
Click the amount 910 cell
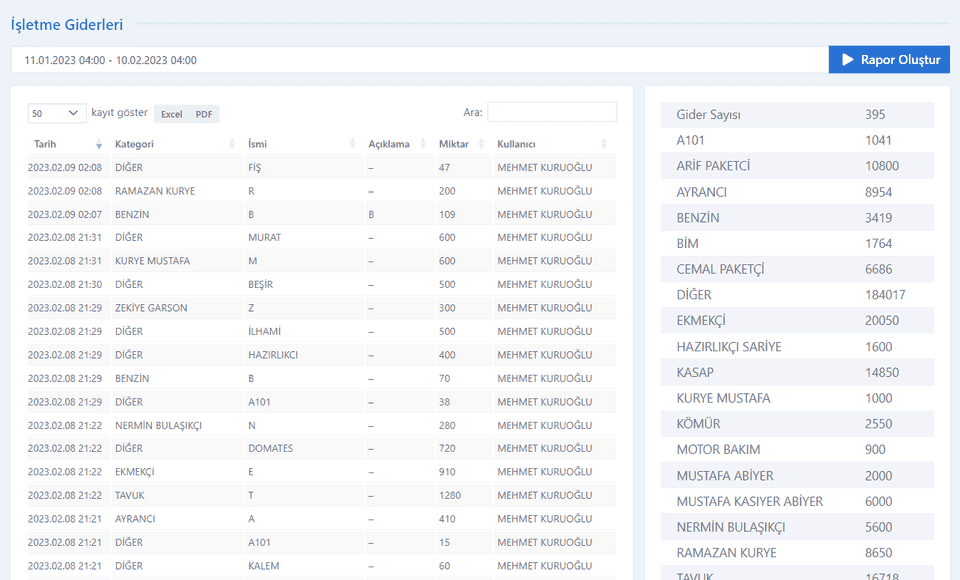(462, 472)
